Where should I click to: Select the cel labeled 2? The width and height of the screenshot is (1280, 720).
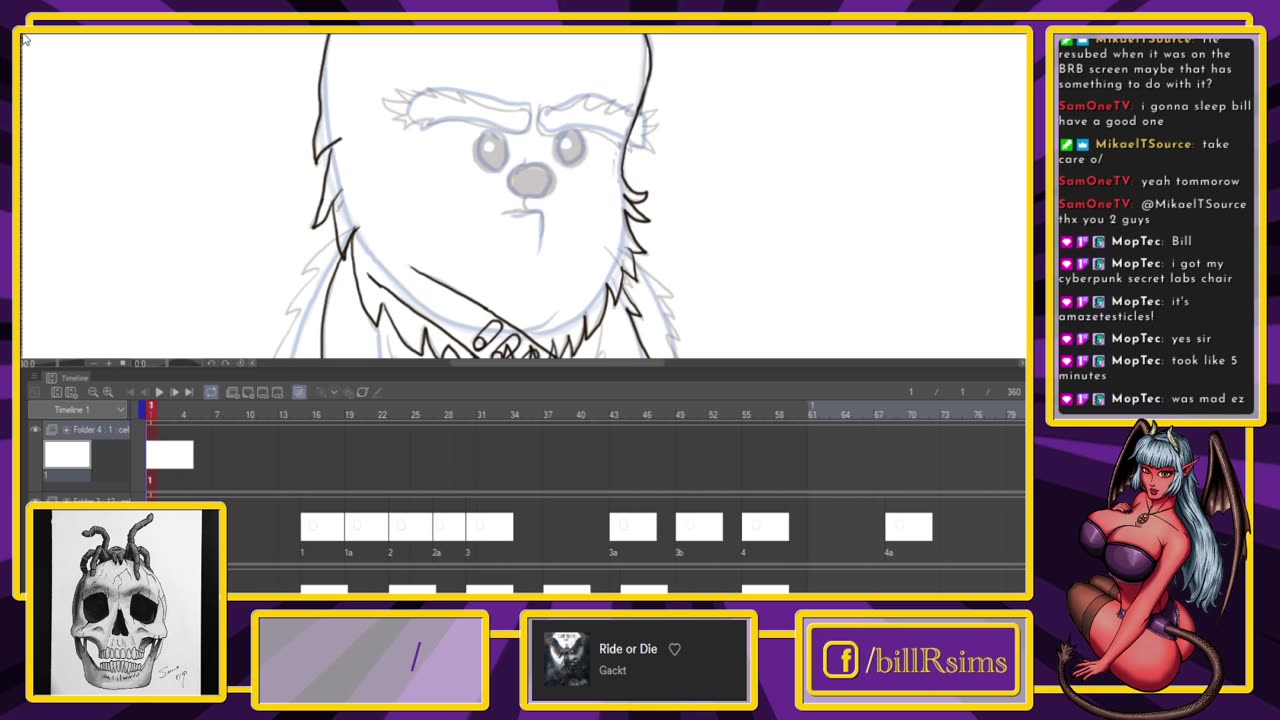pos(410,527)
